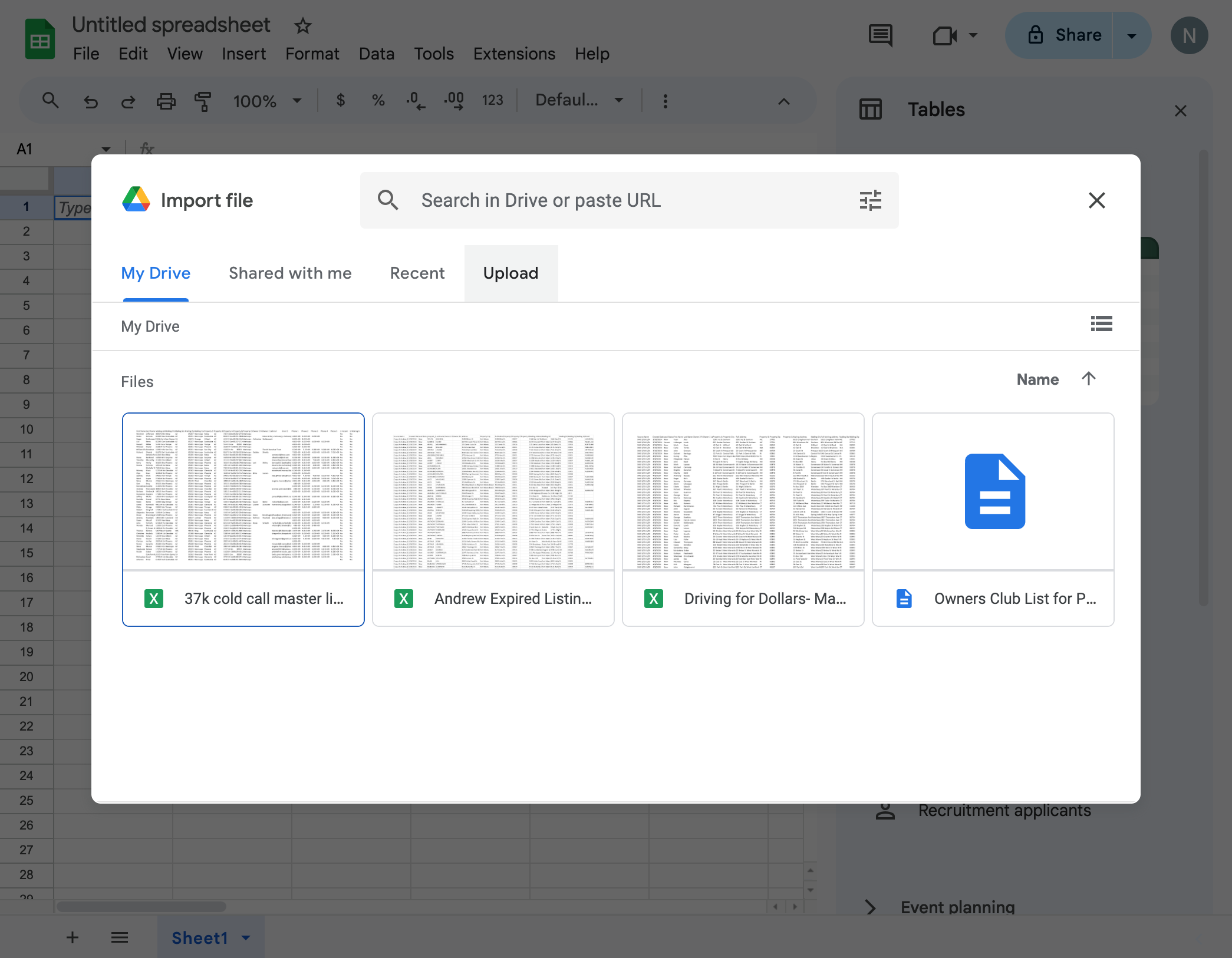Reverse sort direction arrow next to Name
The width and height of the screenshot is (1232, 958).
(1089, 379)
